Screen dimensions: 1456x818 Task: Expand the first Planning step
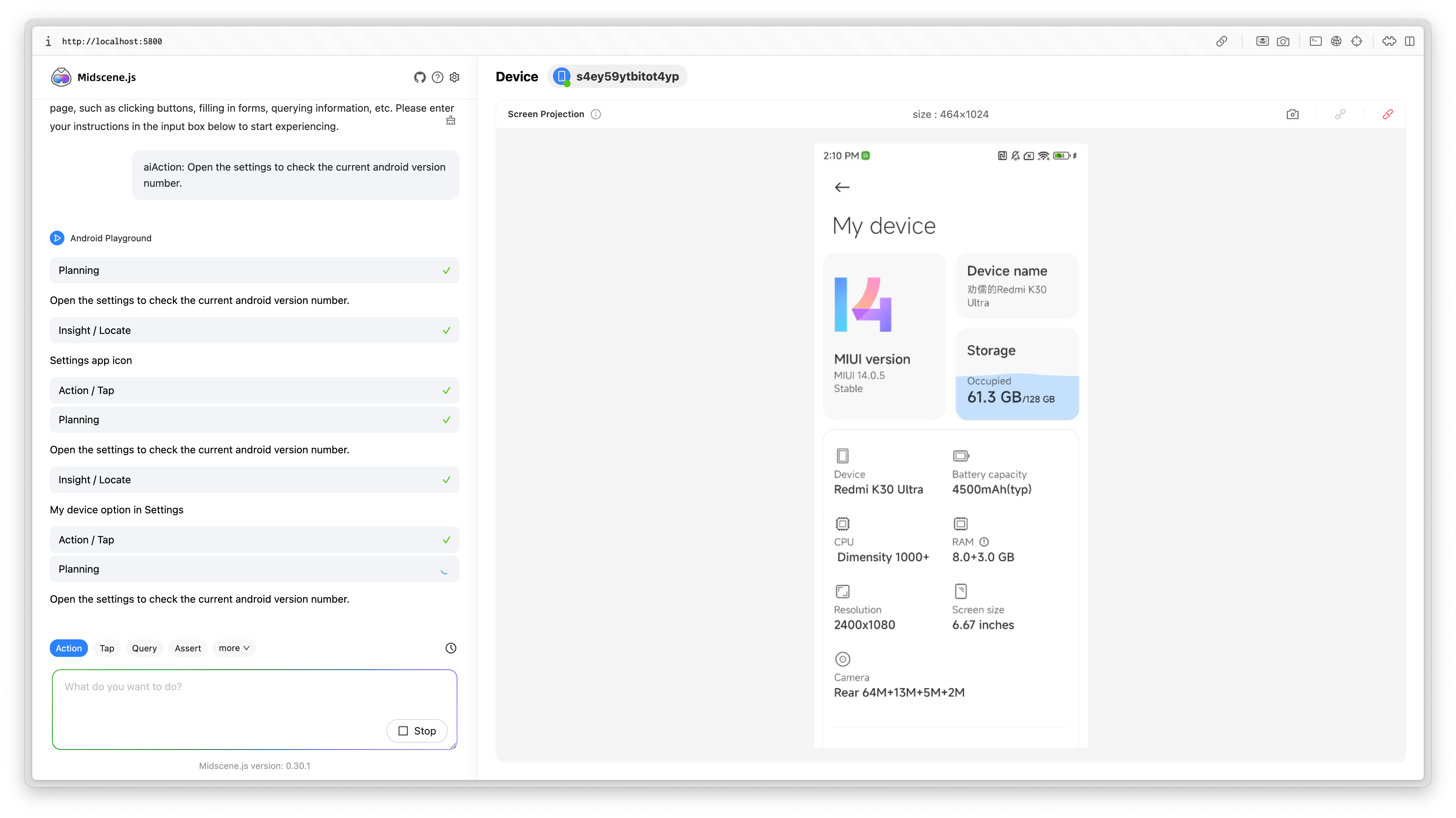click(x=255, y=270)
